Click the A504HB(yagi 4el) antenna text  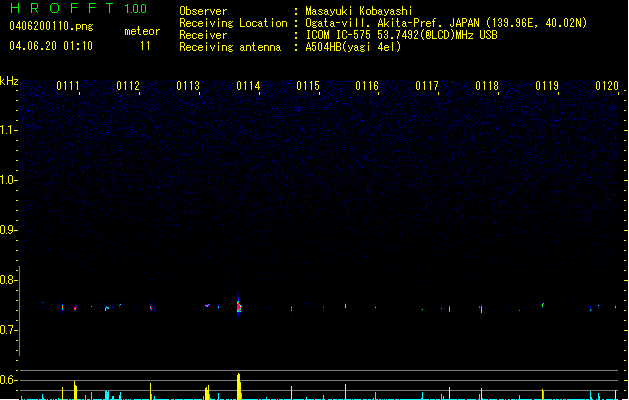point(353,47)
